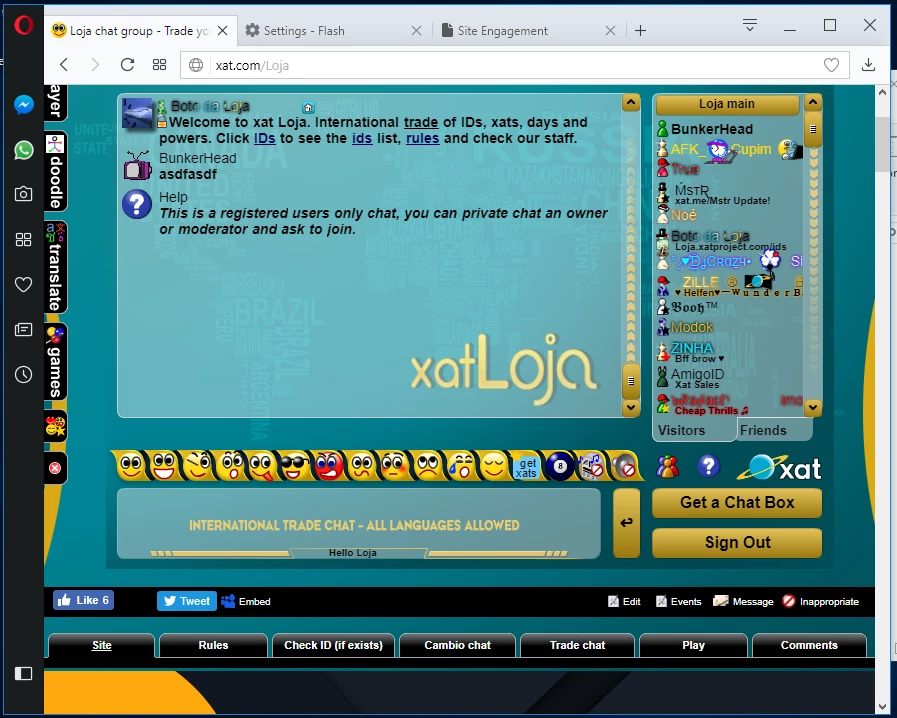Image resolution: width=897 pixels, height=718 pixels.
Task: Move the message area scroll handle
Action: 630,381
